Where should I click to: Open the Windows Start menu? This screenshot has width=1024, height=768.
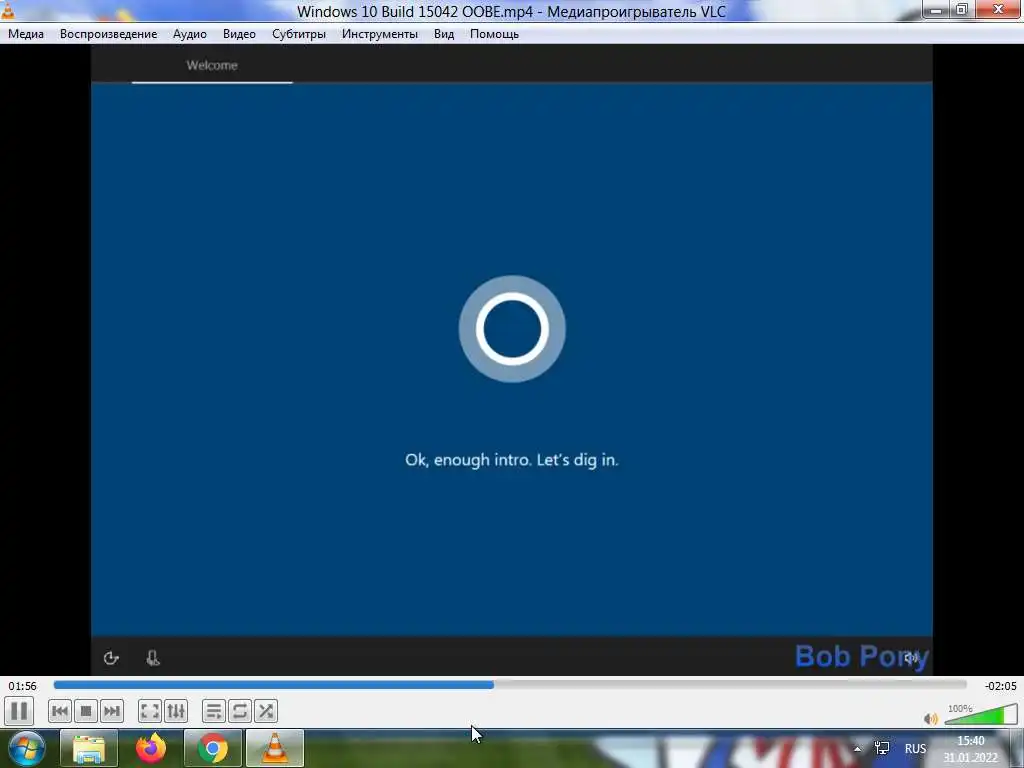click(x=26, y=748)
